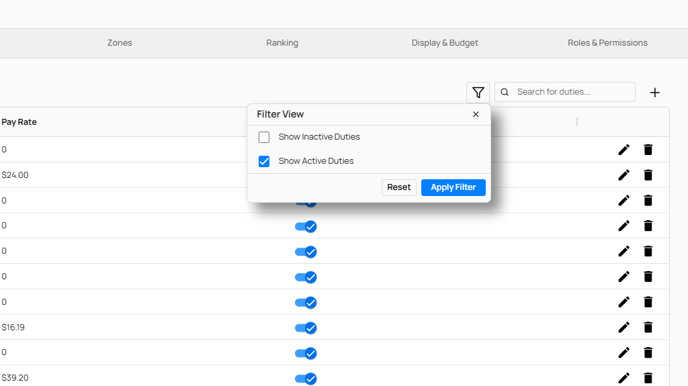Click the Search for duties field

click(565, 92)
